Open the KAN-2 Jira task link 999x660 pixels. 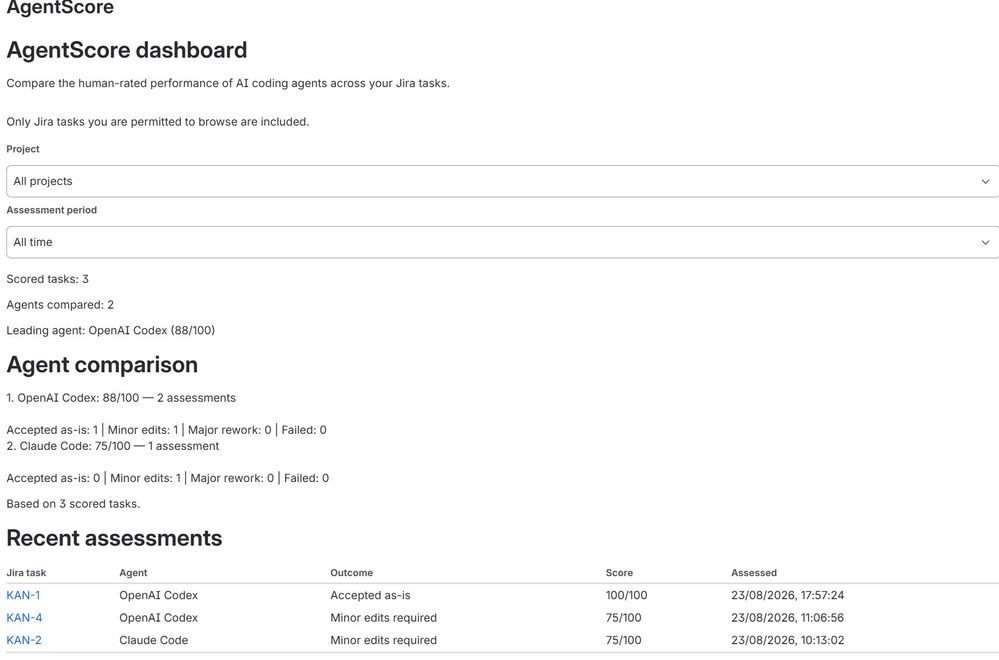pyautogui.click(x=24, y=640)
